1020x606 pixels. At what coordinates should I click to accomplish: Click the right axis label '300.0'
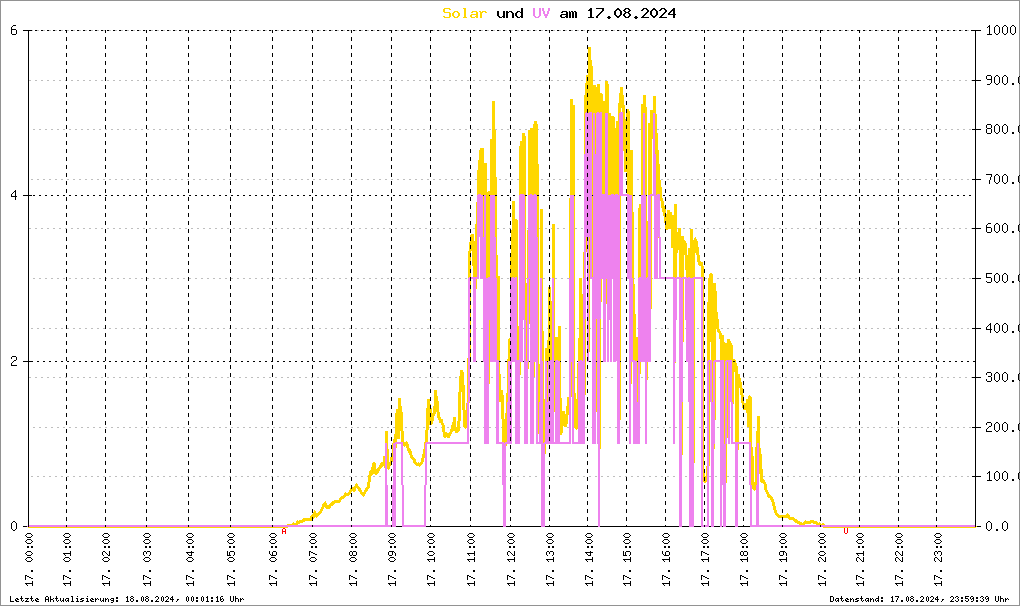1000,377
